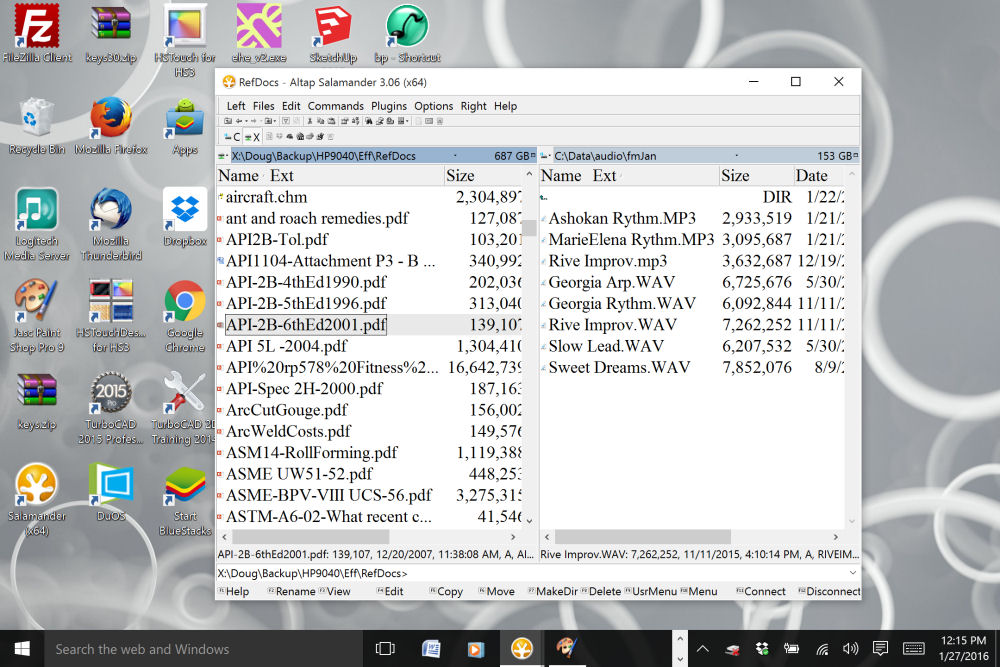Click the Salamander icon in the taskbar
Viewport: 1000px width, 667px height.
[521, 648]
